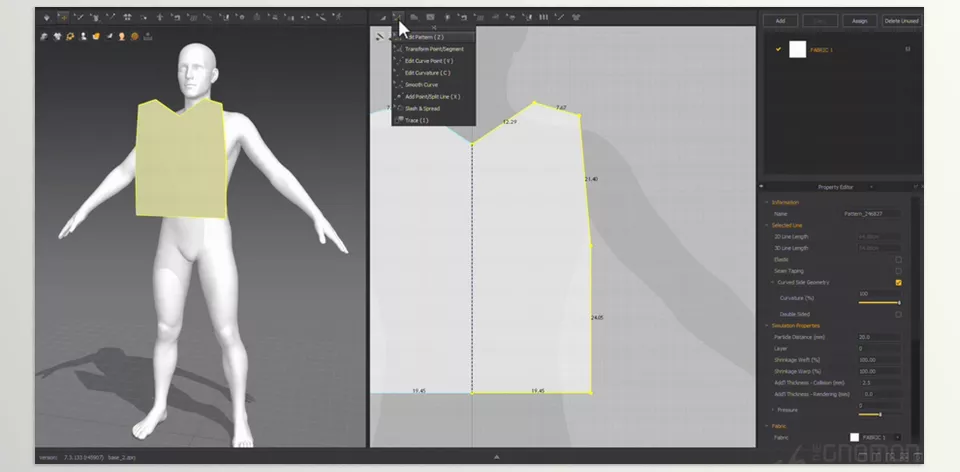Click the orange head icon below 3D toolbar
The width and height of the screenshot is (960, 472).
tap(122, 37)
